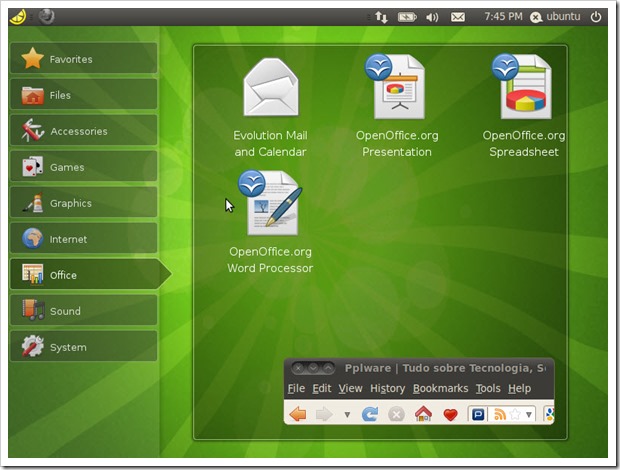This screenshot has height=470, width=620.
Task: Open the Edit menu in browser
Action: (321, 389)
